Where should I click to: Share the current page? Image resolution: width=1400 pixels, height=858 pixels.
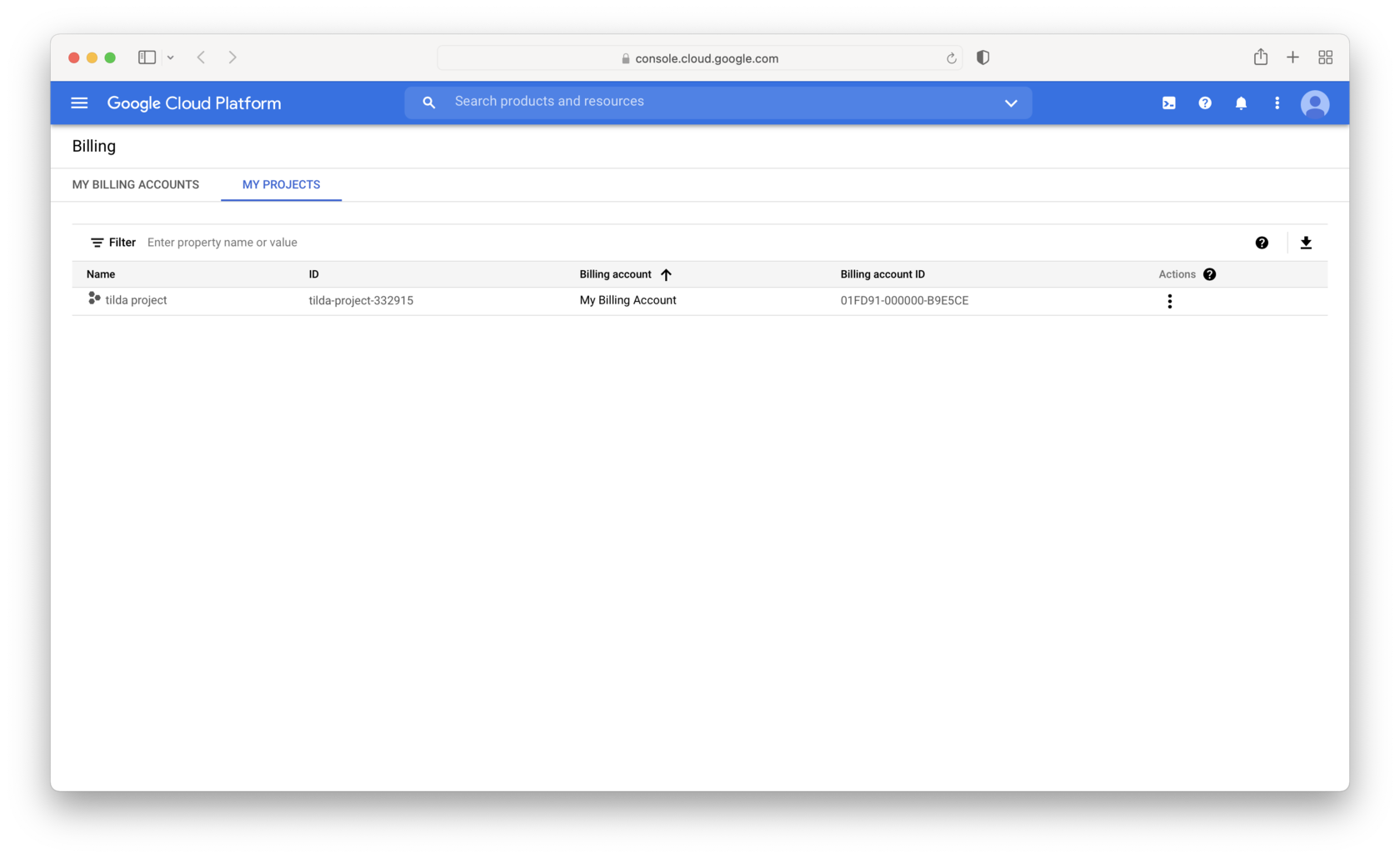(x=1261, y=57)
